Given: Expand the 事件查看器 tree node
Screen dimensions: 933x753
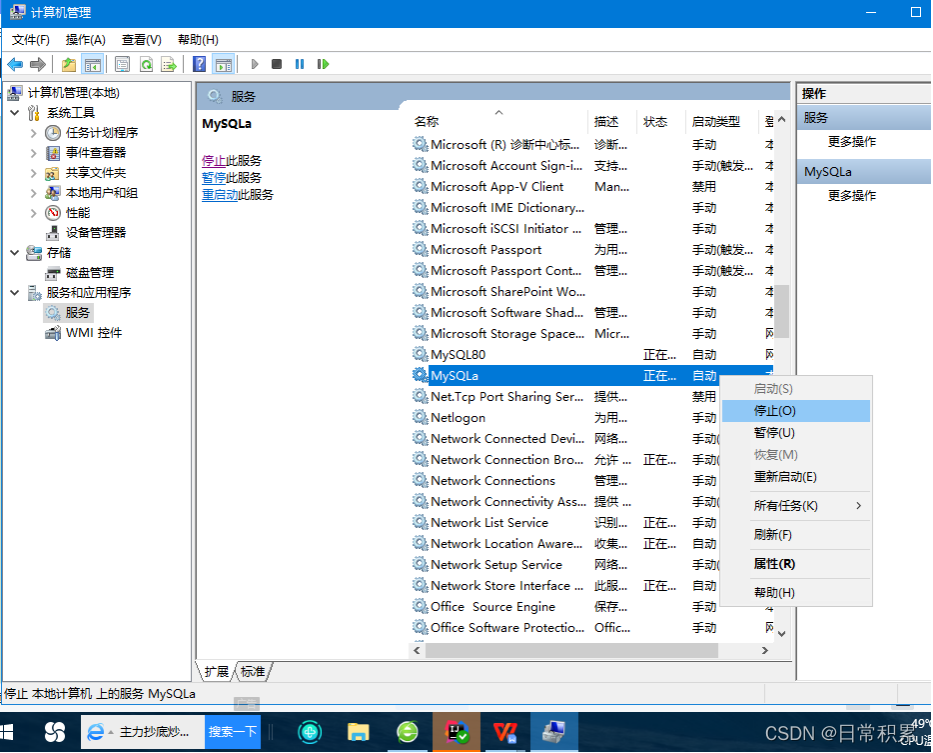Looking at the screenshot, I should point(34,153).
